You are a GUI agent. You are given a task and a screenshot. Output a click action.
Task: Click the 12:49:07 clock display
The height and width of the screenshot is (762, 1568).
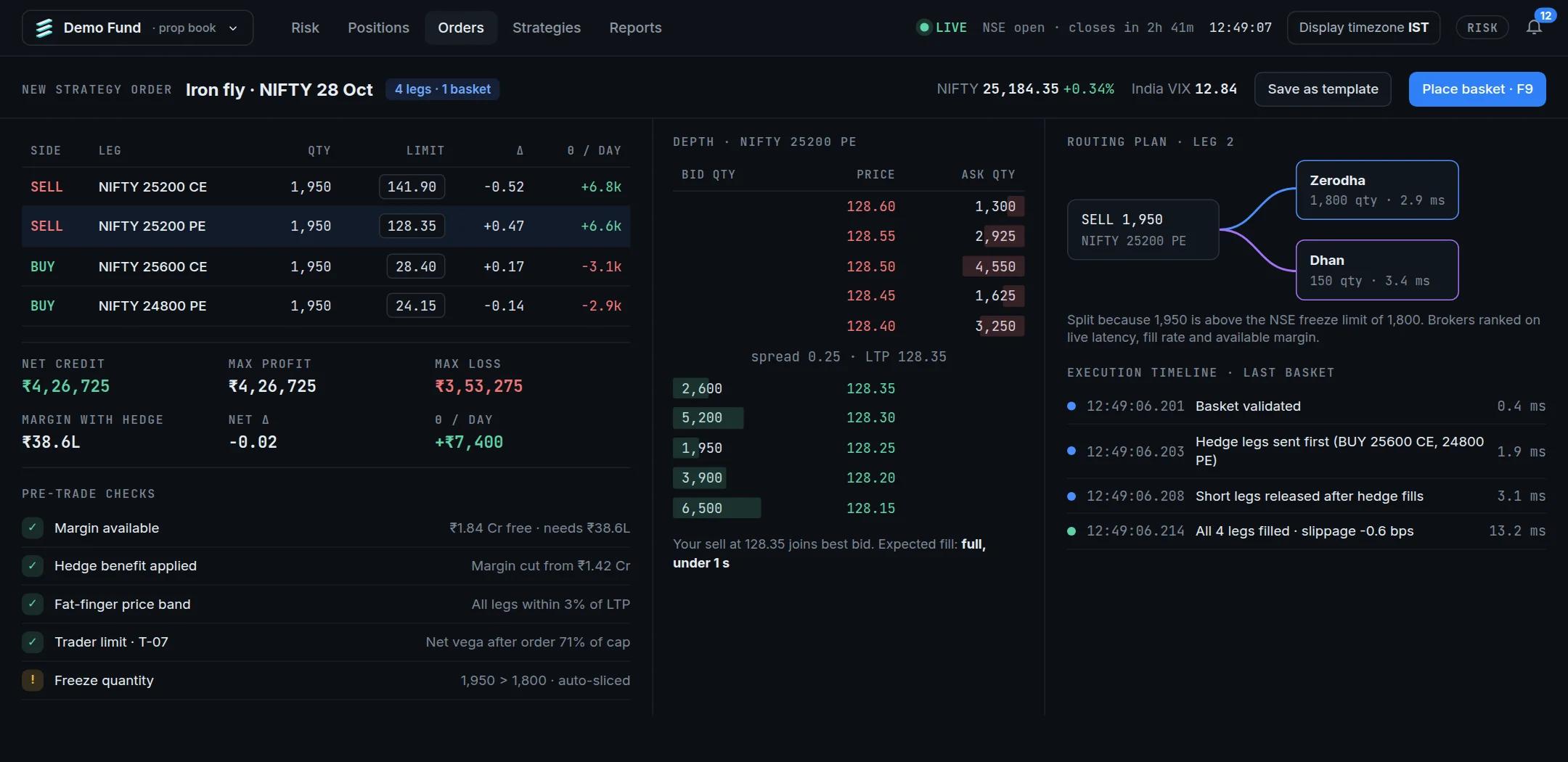[x=1240, y=28]
